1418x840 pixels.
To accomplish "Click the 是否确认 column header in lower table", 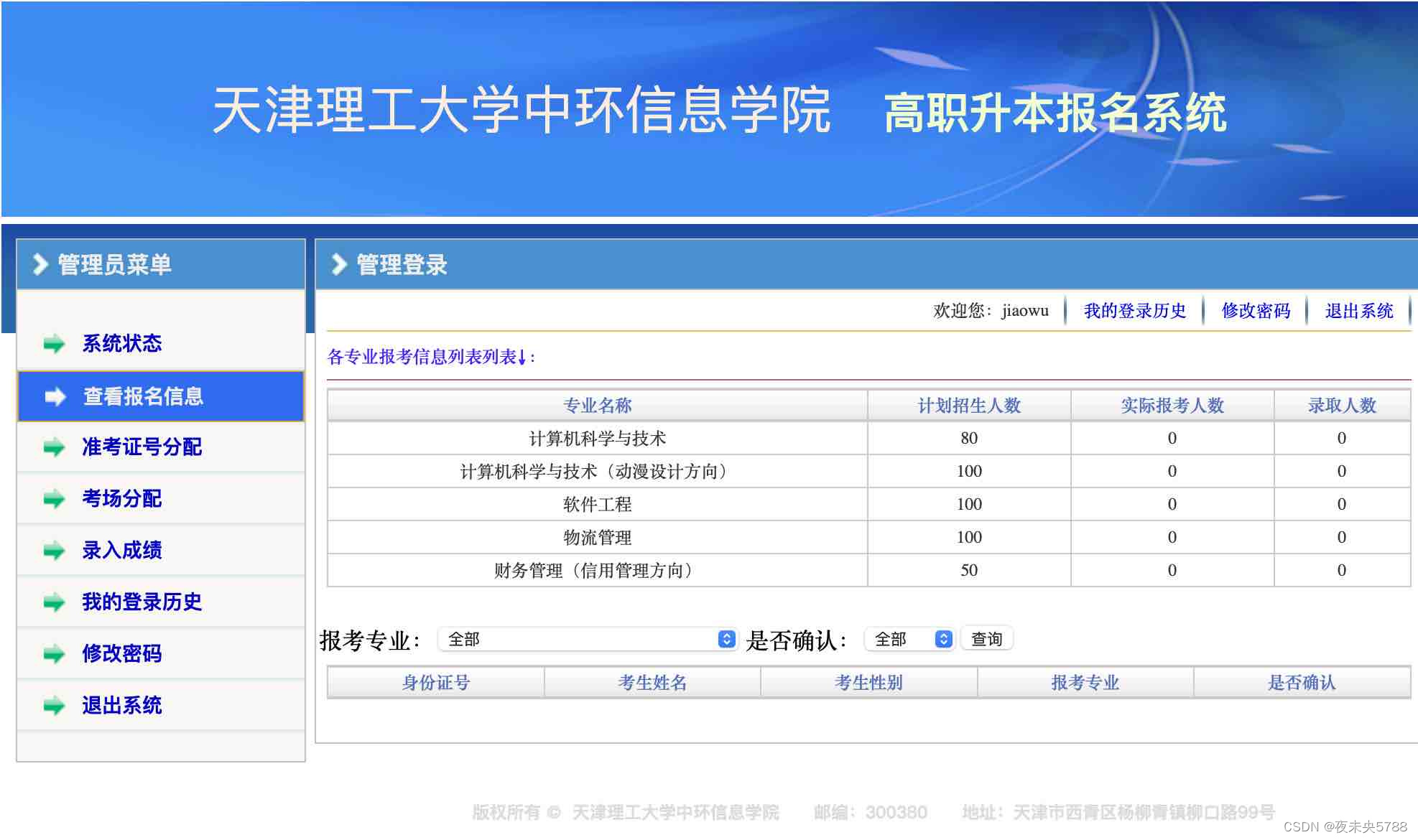I will coord(1302,682).
